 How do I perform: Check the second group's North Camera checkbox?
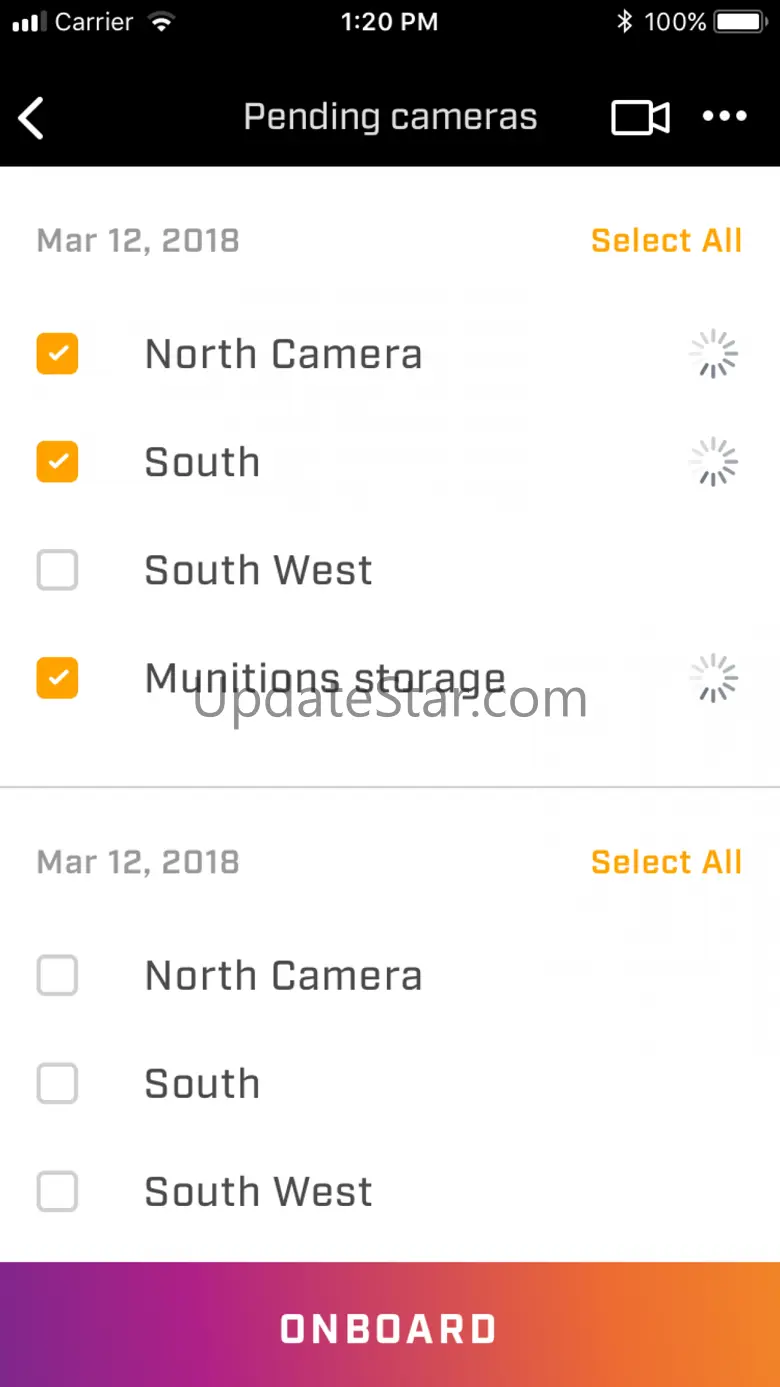[x=57, y=976]
